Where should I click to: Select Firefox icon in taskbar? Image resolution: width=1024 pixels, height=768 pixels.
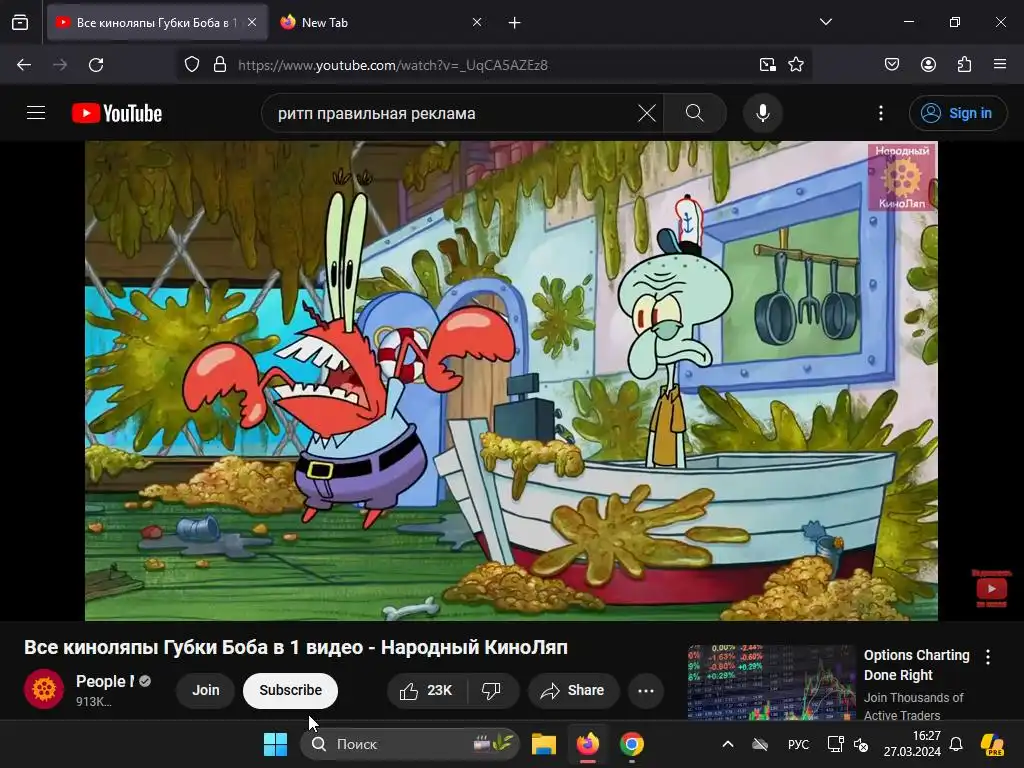(x=588, y=744)
